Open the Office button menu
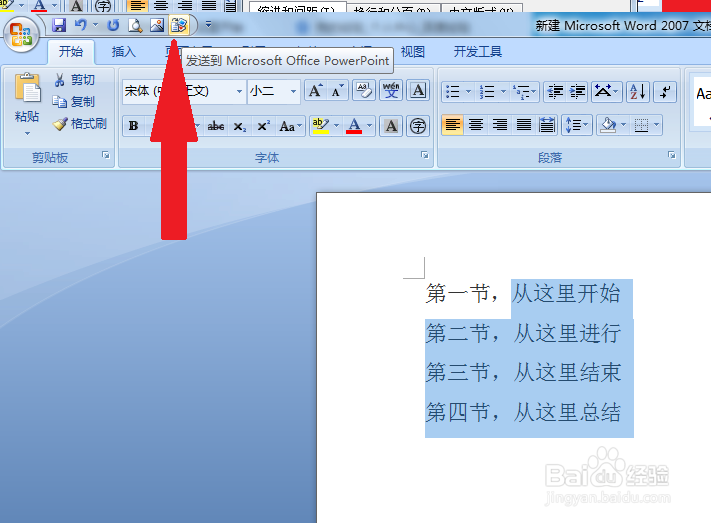 click(20, 34)
